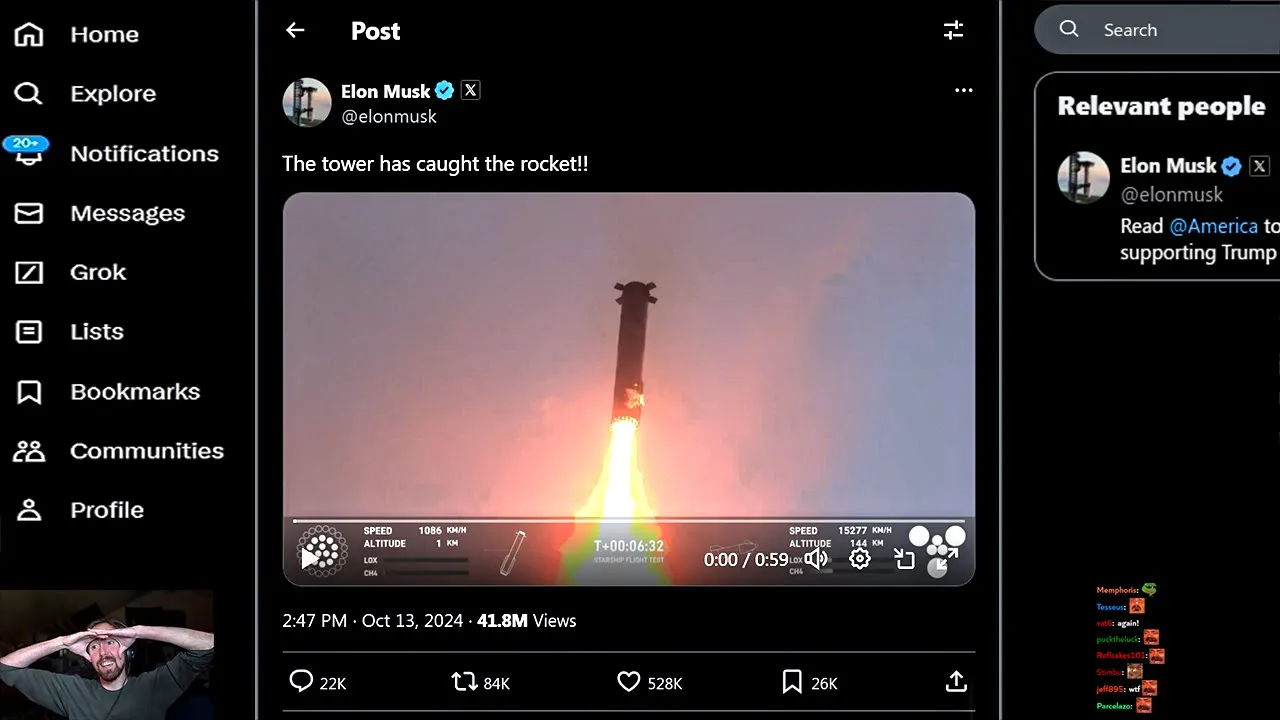Go back using the arrow button

tap(295, 30)
